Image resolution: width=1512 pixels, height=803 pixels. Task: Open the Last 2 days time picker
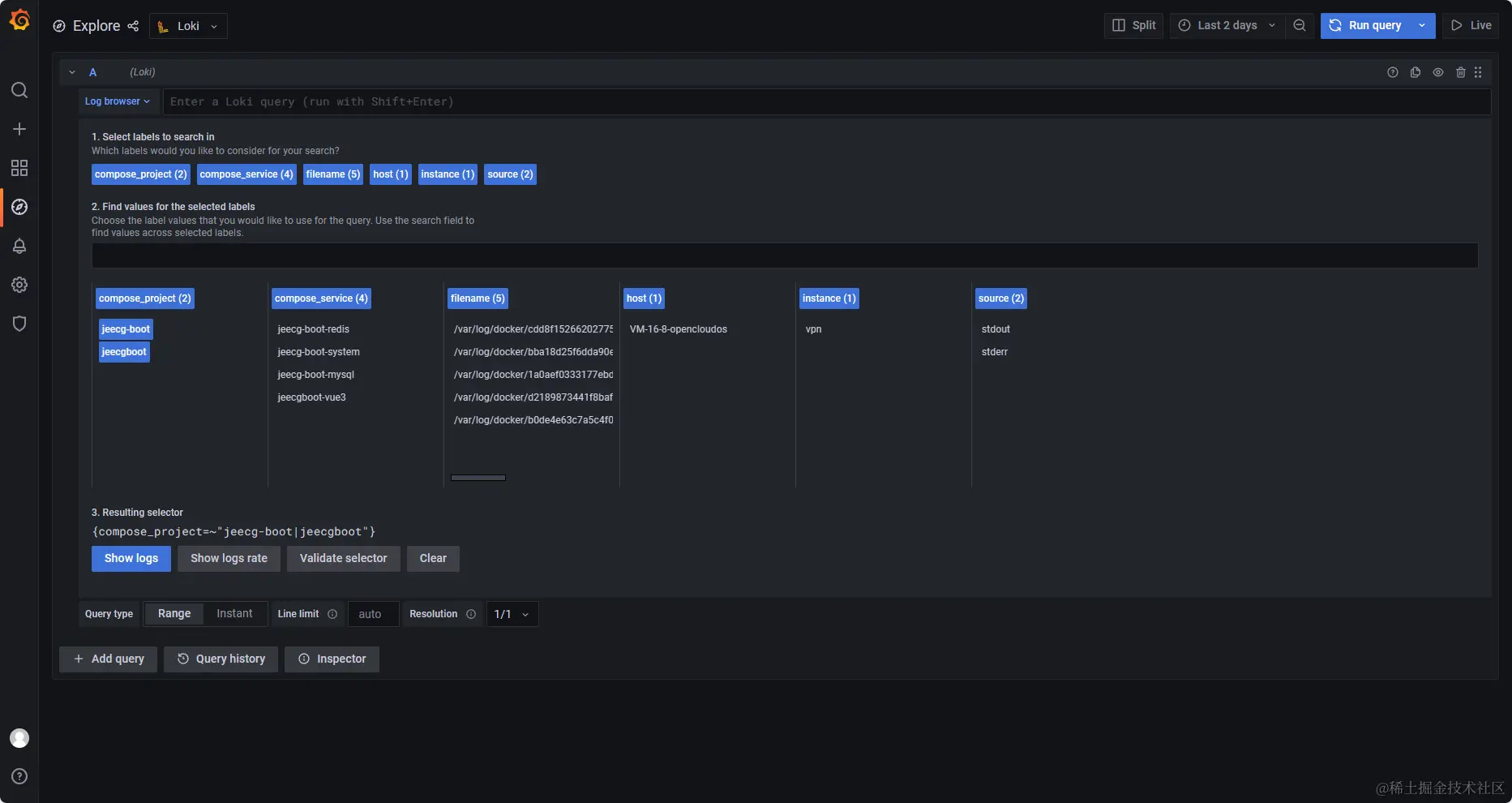pos(1227,25)
